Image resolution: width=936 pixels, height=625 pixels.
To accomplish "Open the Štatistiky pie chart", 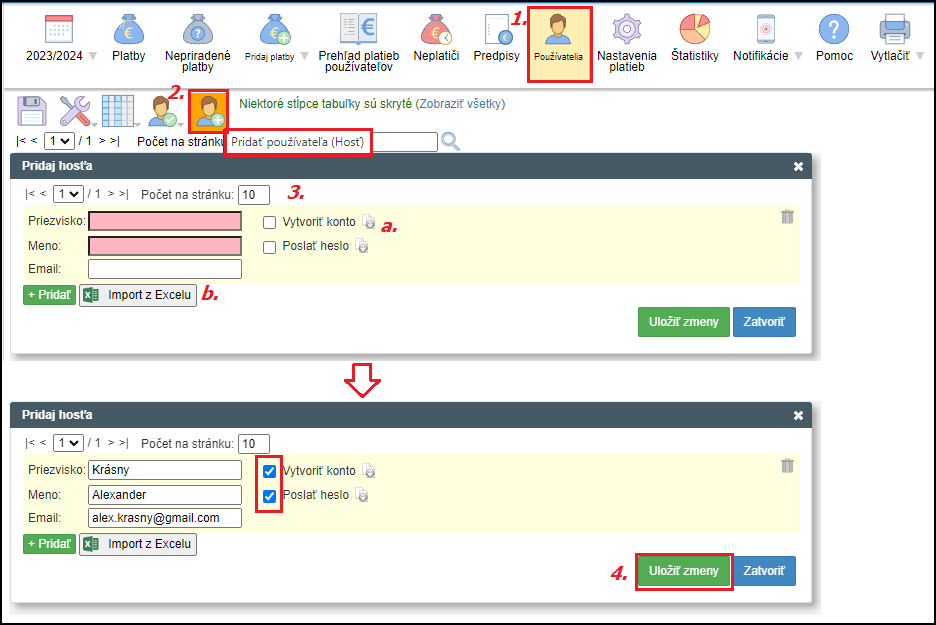I will click(695, 29).
